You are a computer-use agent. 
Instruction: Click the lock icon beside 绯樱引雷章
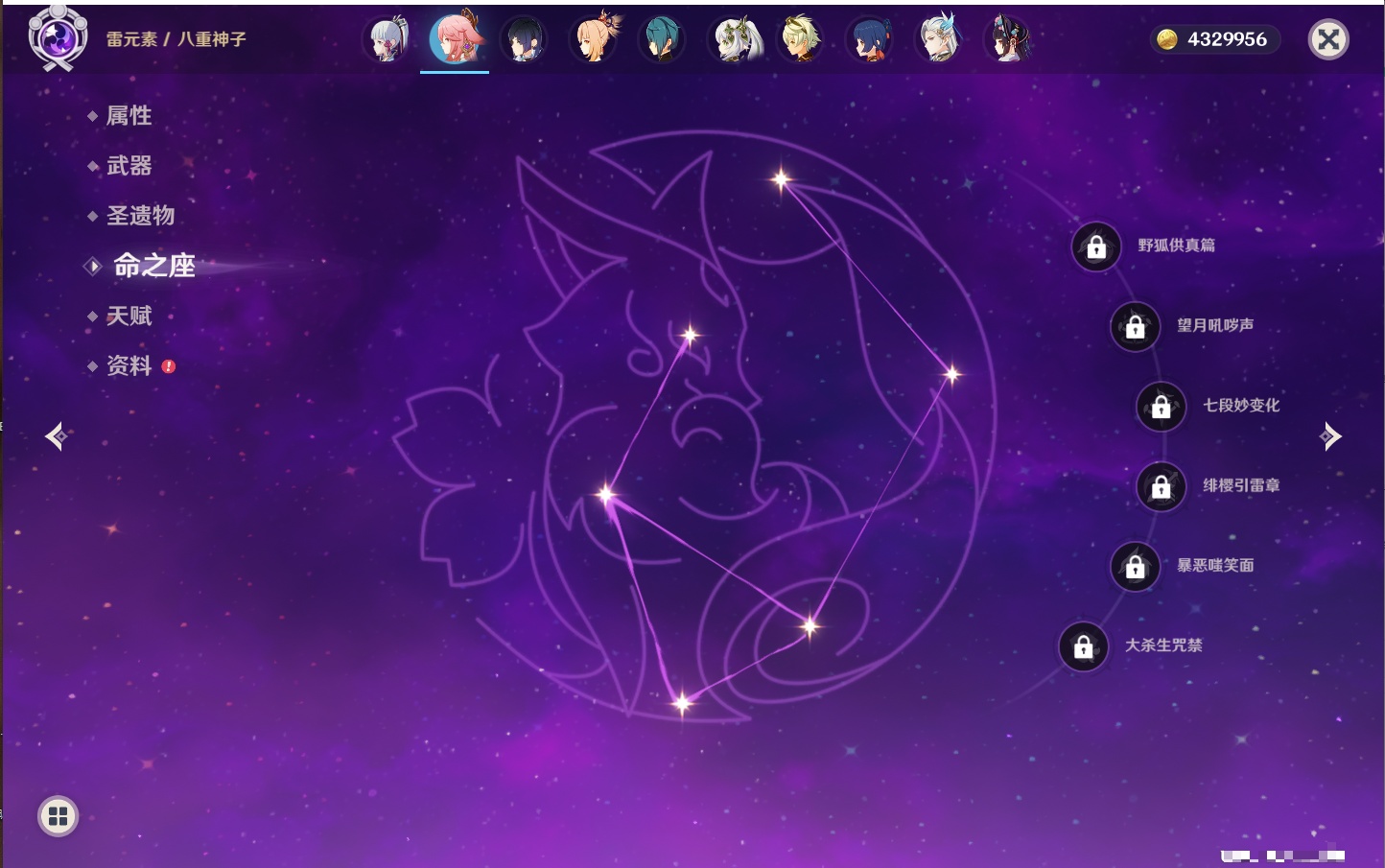1161,487
